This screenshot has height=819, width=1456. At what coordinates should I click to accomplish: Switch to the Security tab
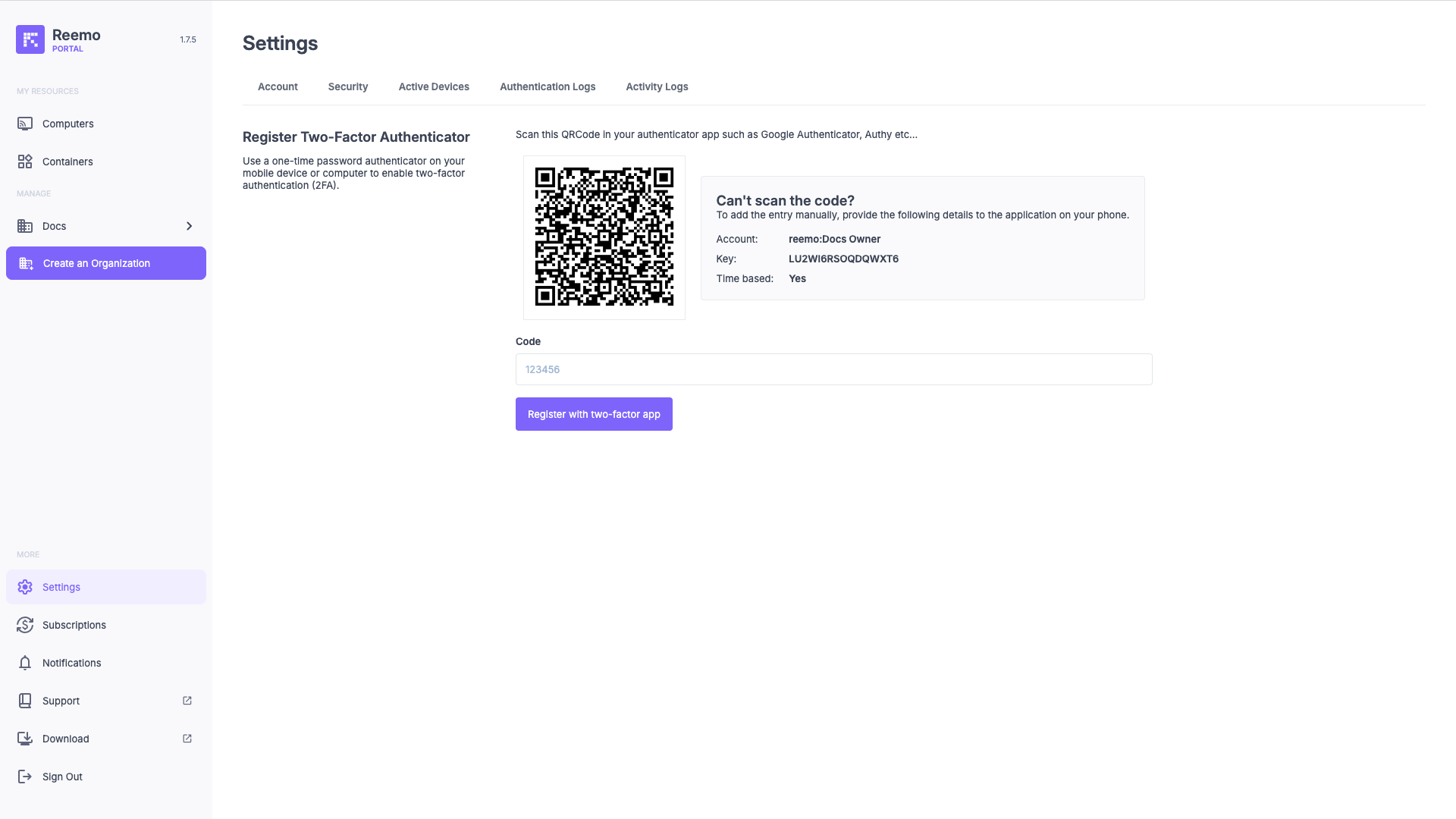pyautogui.click(x=348, y=86)
